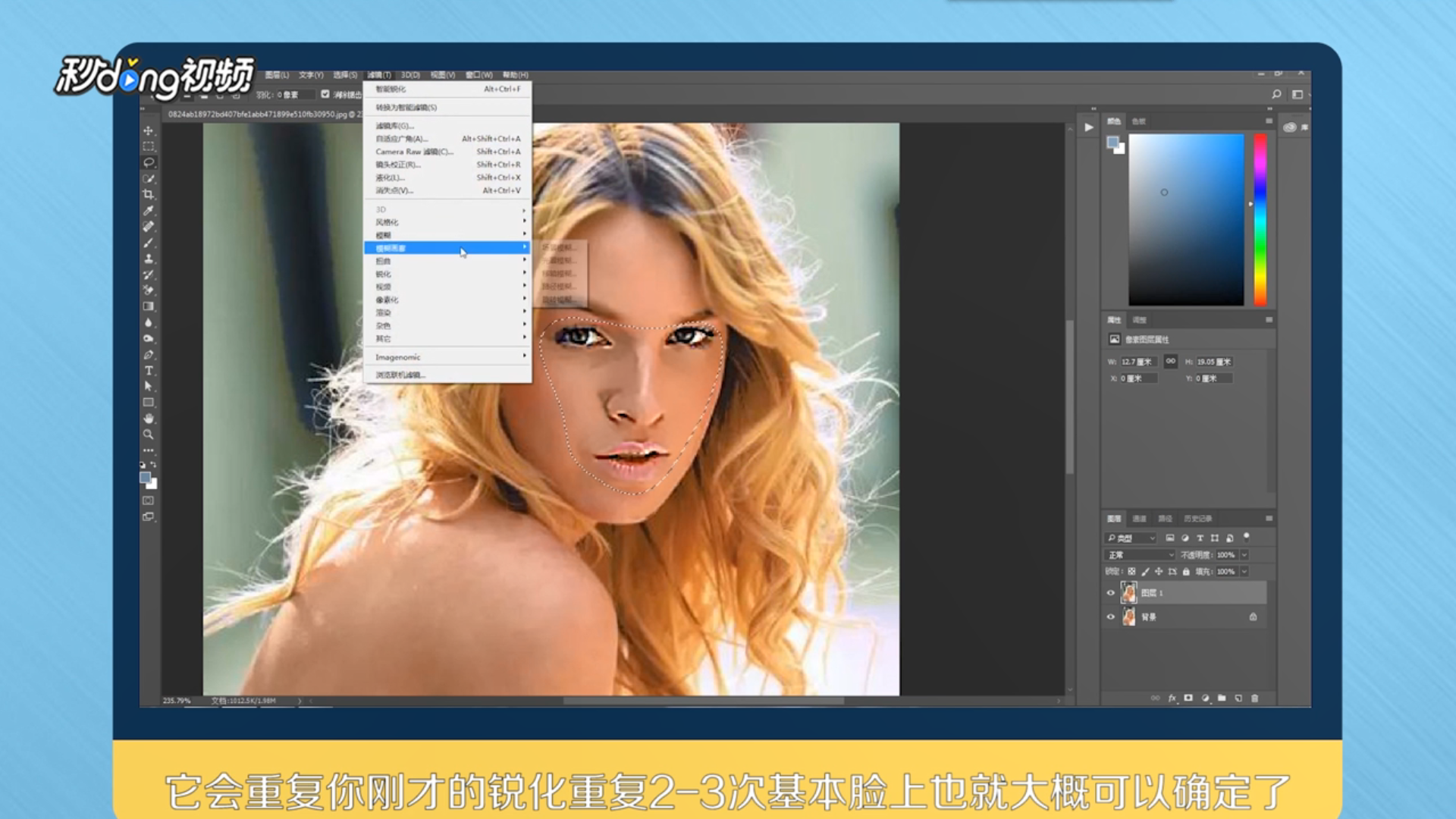Open the 正常 blend mode dropdown
Viewport: 1456px width, 819px height.
click(1140, 555)
